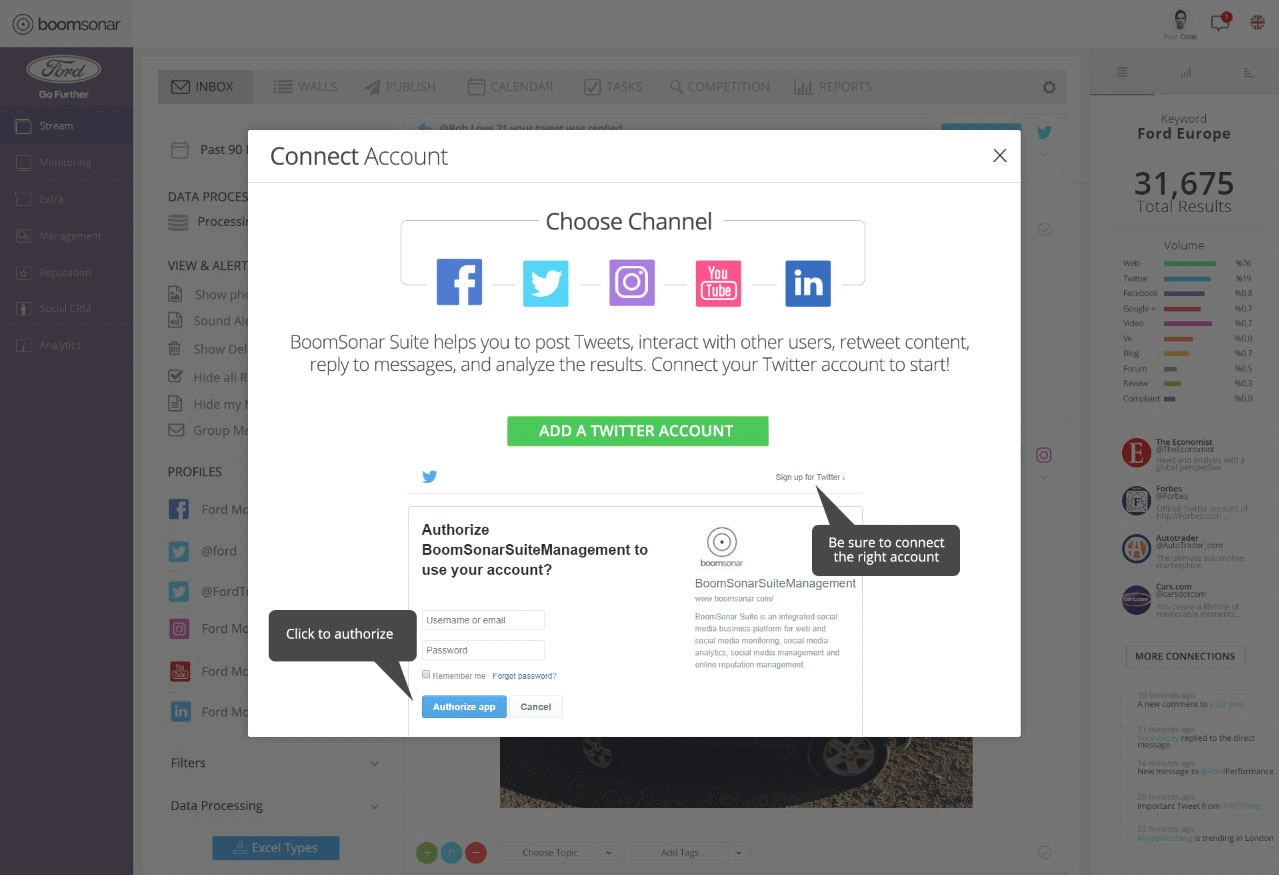The width and height of the screenshot is (1279, 875).
Task: Open the notifications message icon
Action: point(1220,22)
